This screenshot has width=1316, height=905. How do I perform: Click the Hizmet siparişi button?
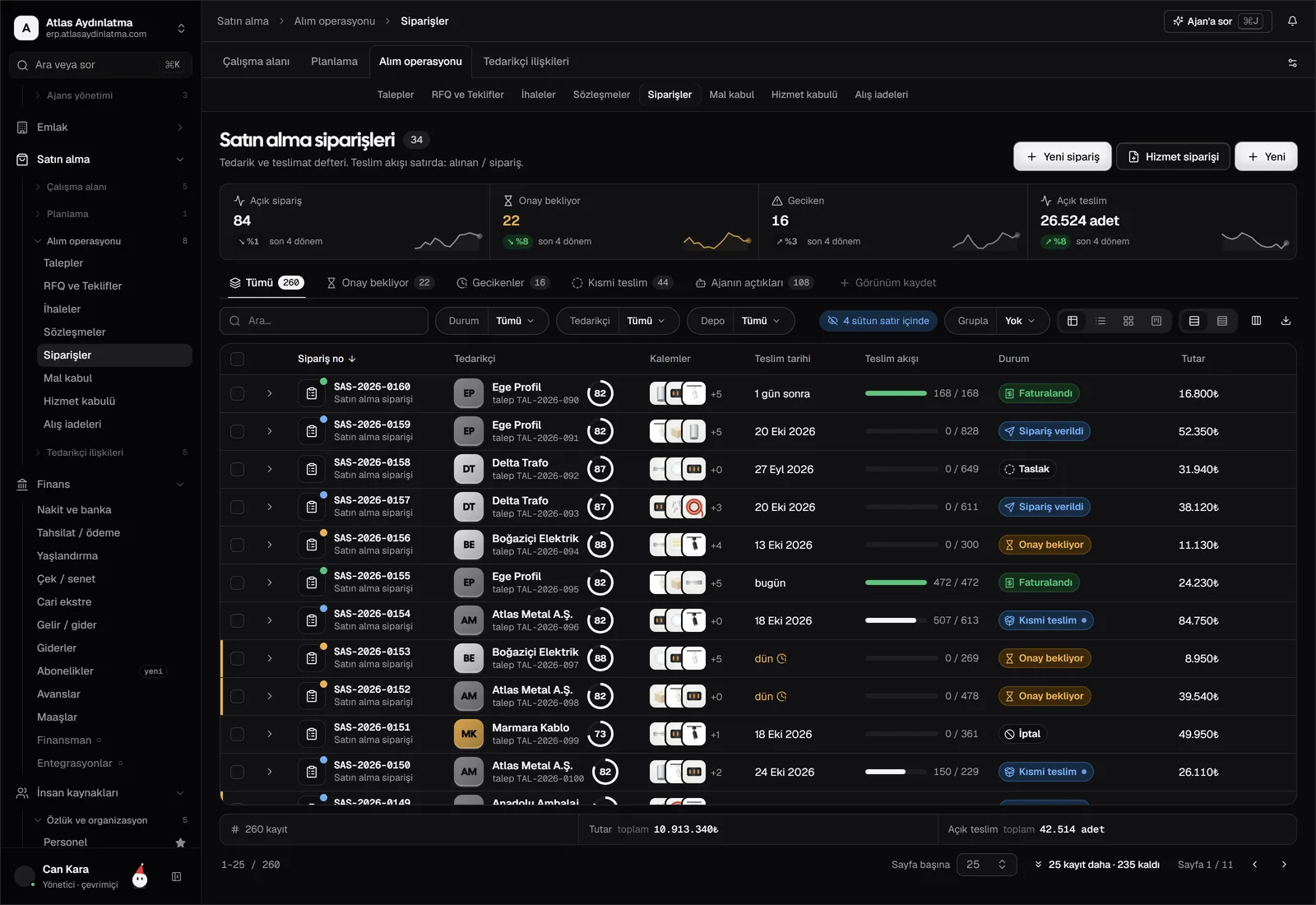coord(1173,157)
